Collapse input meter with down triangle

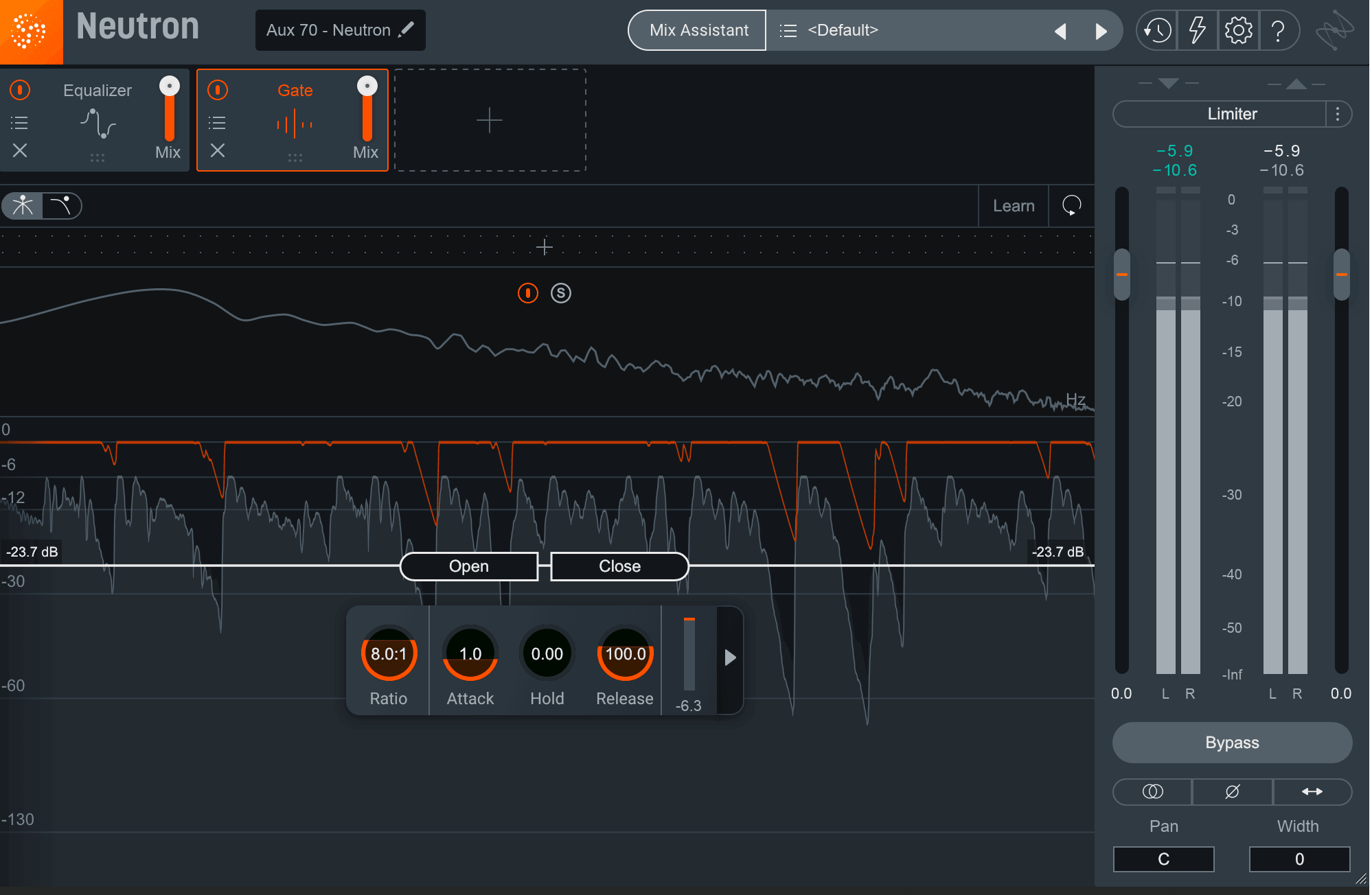pyautogui.click(x=1169, y=83)
